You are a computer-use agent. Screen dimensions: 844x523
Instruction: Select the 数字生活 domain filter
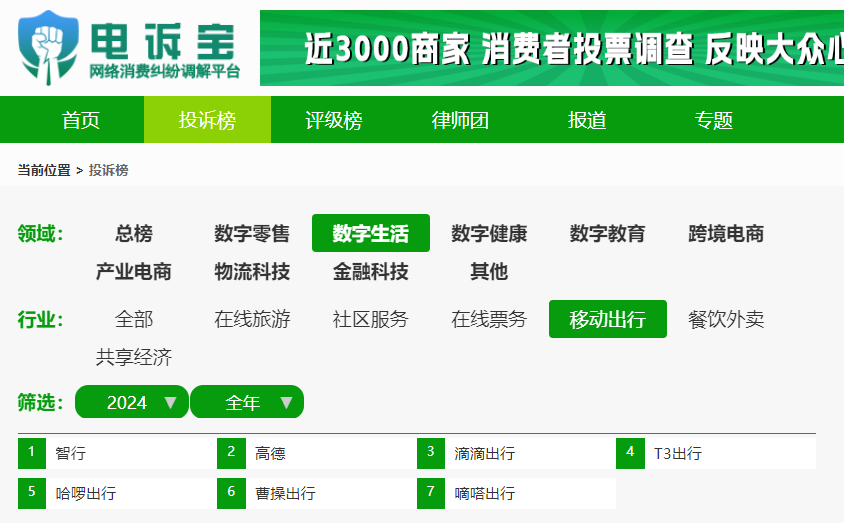point(371,233)
